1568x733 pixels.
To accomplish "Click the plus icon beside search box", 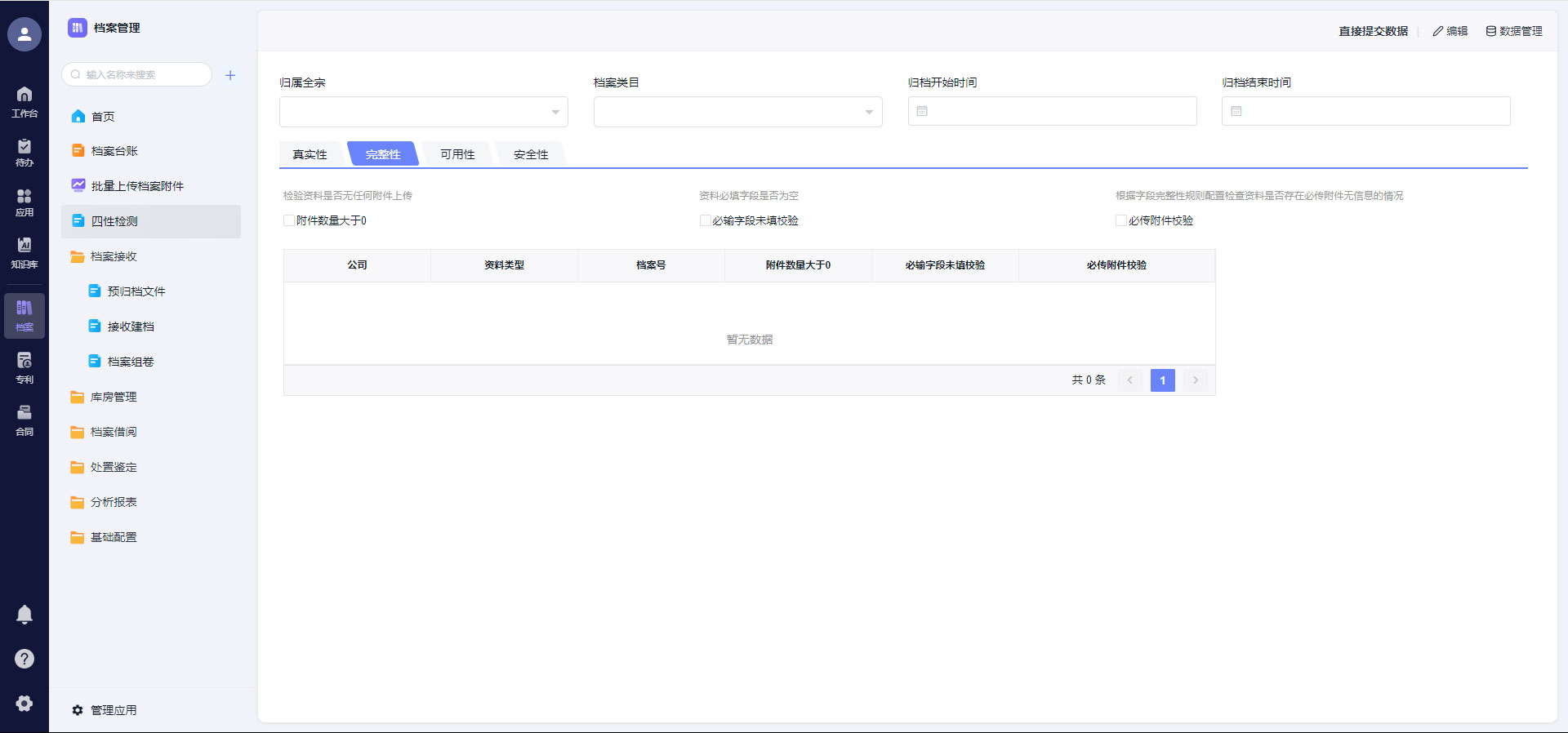I will tap(230, 75).
